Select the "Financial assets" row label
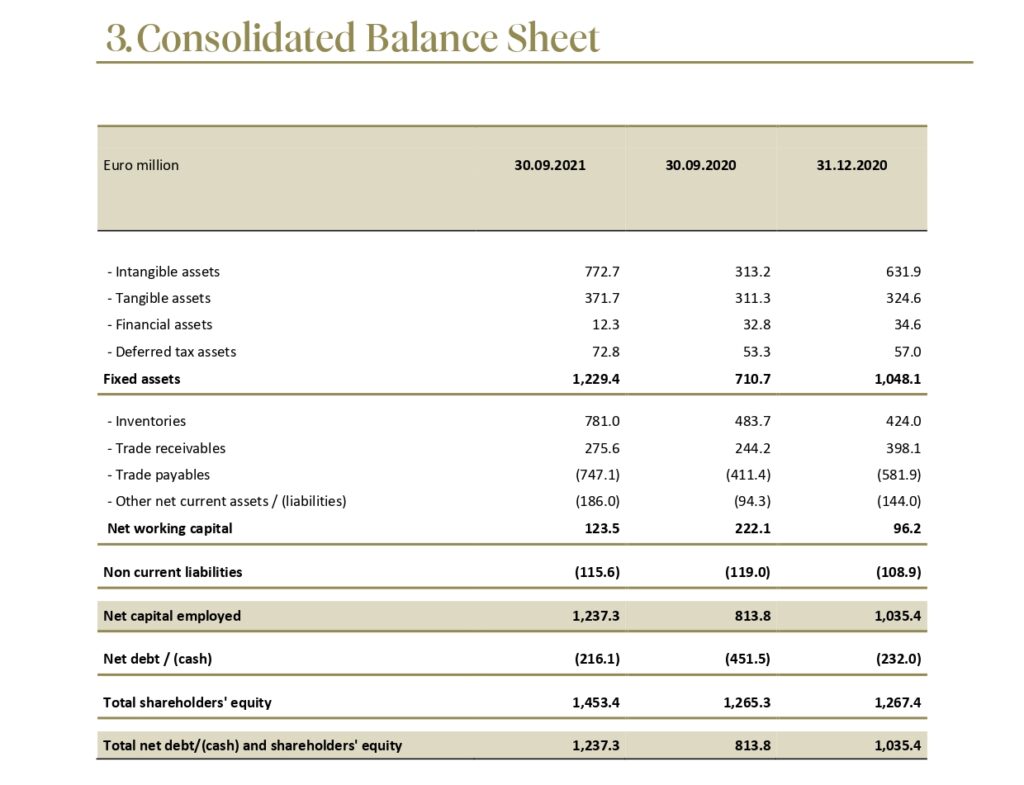Image resolution: width=1024 pixels, height=785 pixels. pos(160,324)
